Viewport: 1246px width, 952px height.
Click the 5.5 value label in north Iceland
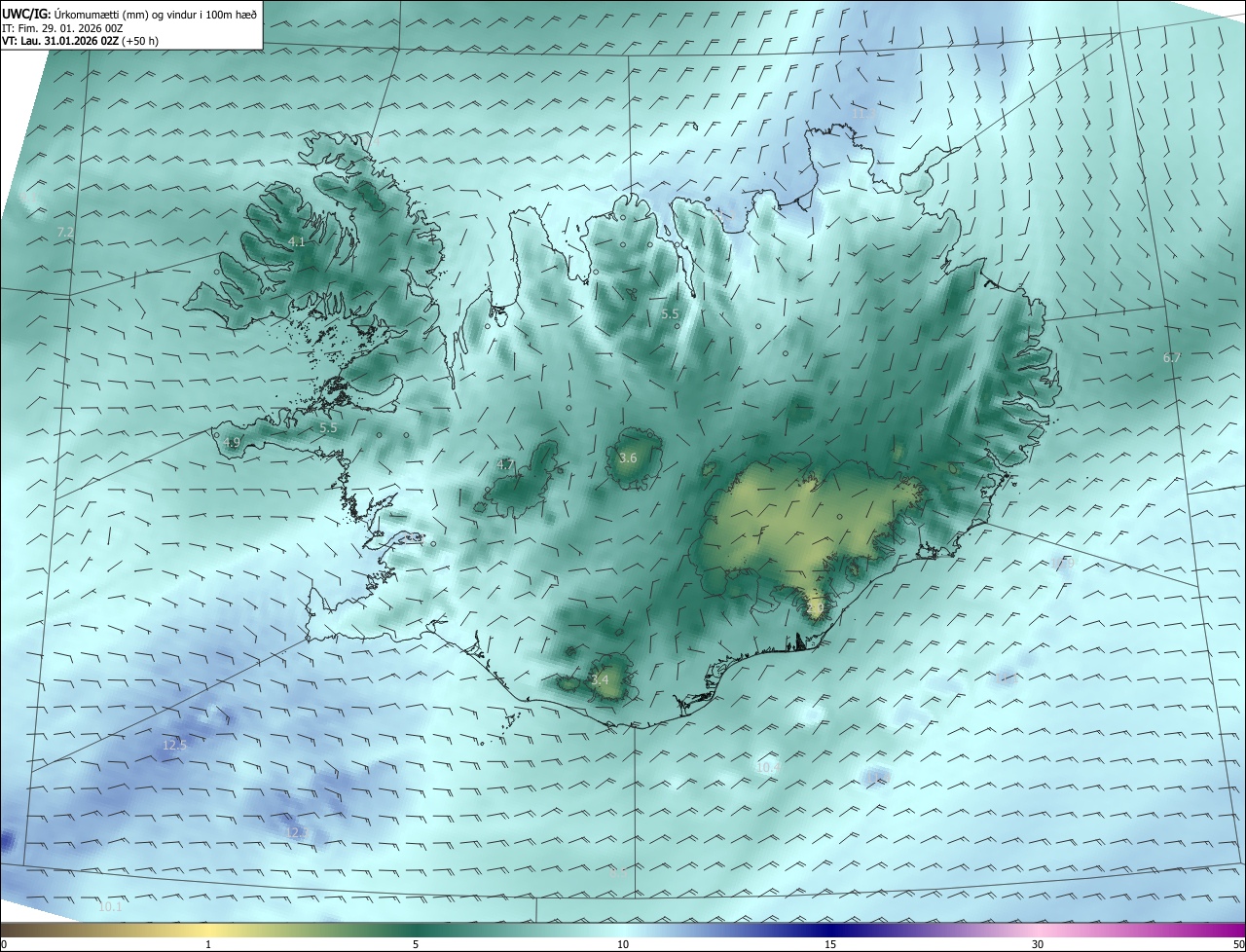[670, 314]
